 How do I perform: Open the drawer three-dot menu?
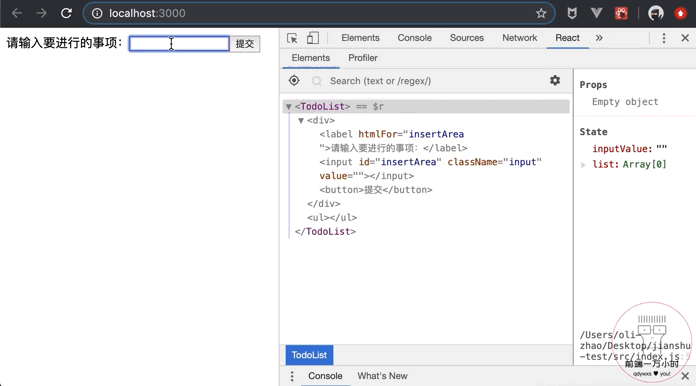pyautogui.click(x=292, y=376)
